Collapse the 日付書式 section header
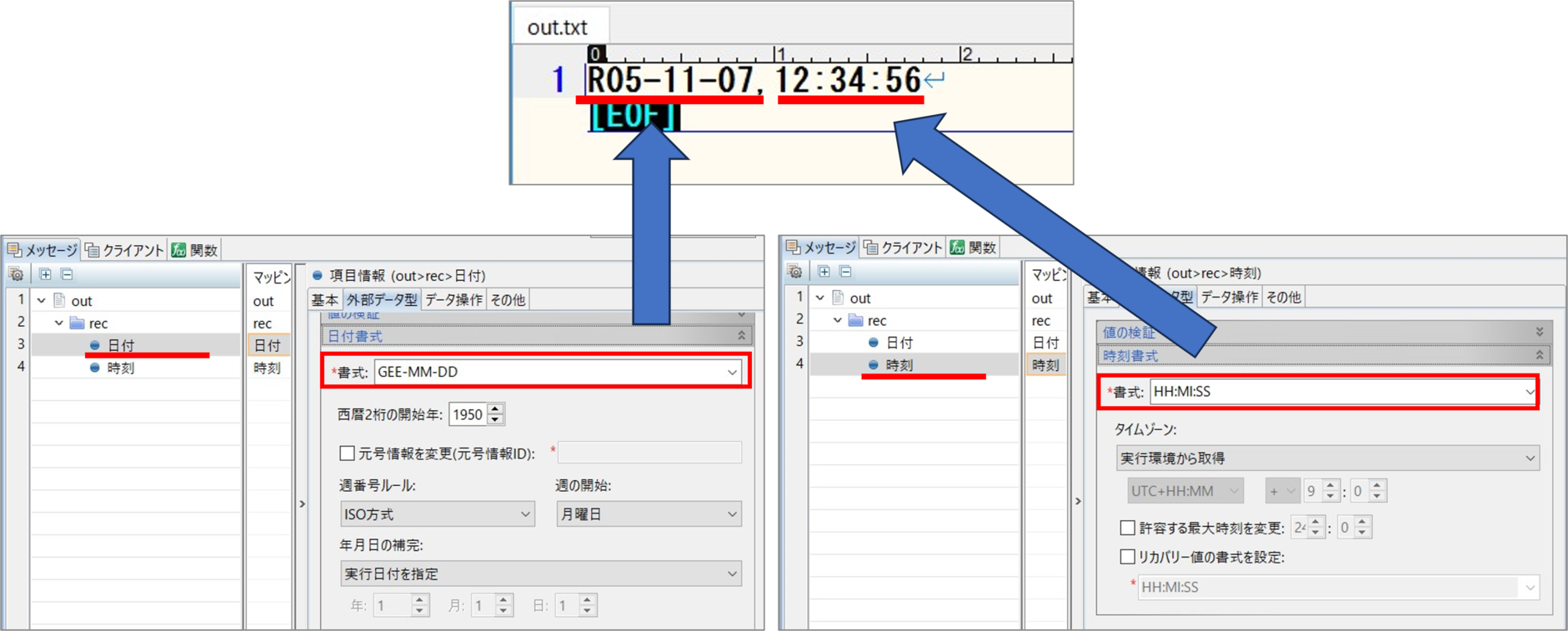1568x631 pixels. pos(740,336)
